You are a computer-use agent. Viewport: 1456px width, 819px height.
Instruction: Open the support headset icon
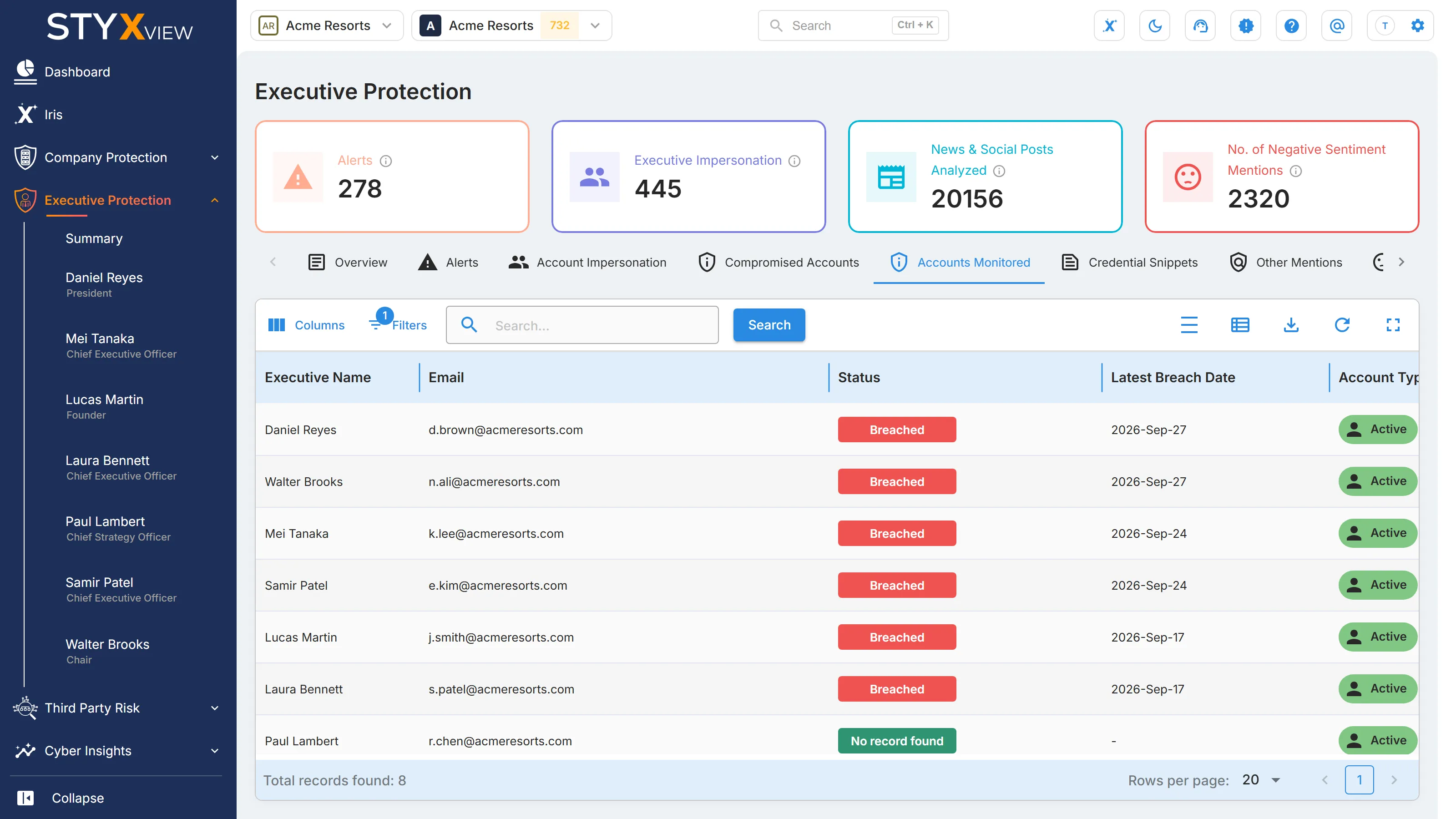tap(1200, 25)
